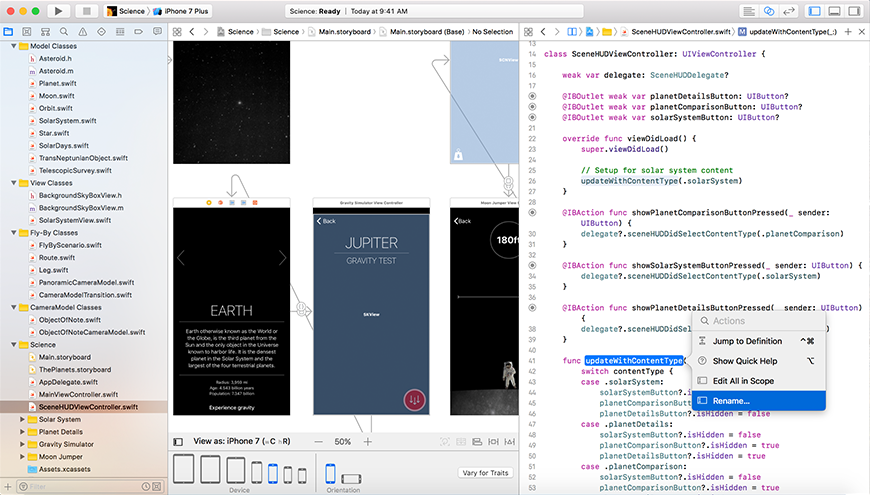Zoom out the storyboard canvas
870x495 pixels.
[x=318, y=441]
